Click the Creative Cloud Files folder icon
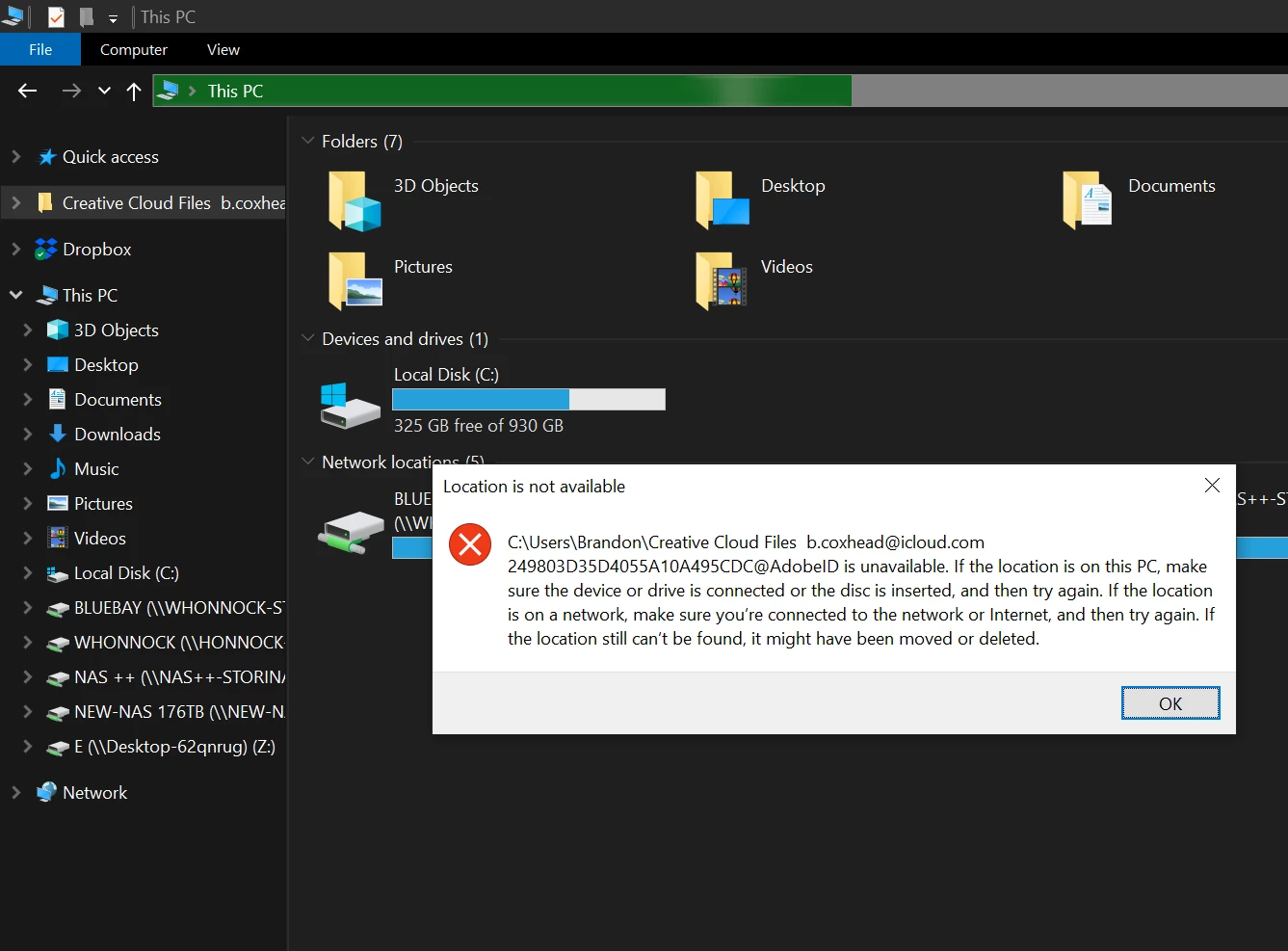The image size is (1288, 951). tap(45, 203)
